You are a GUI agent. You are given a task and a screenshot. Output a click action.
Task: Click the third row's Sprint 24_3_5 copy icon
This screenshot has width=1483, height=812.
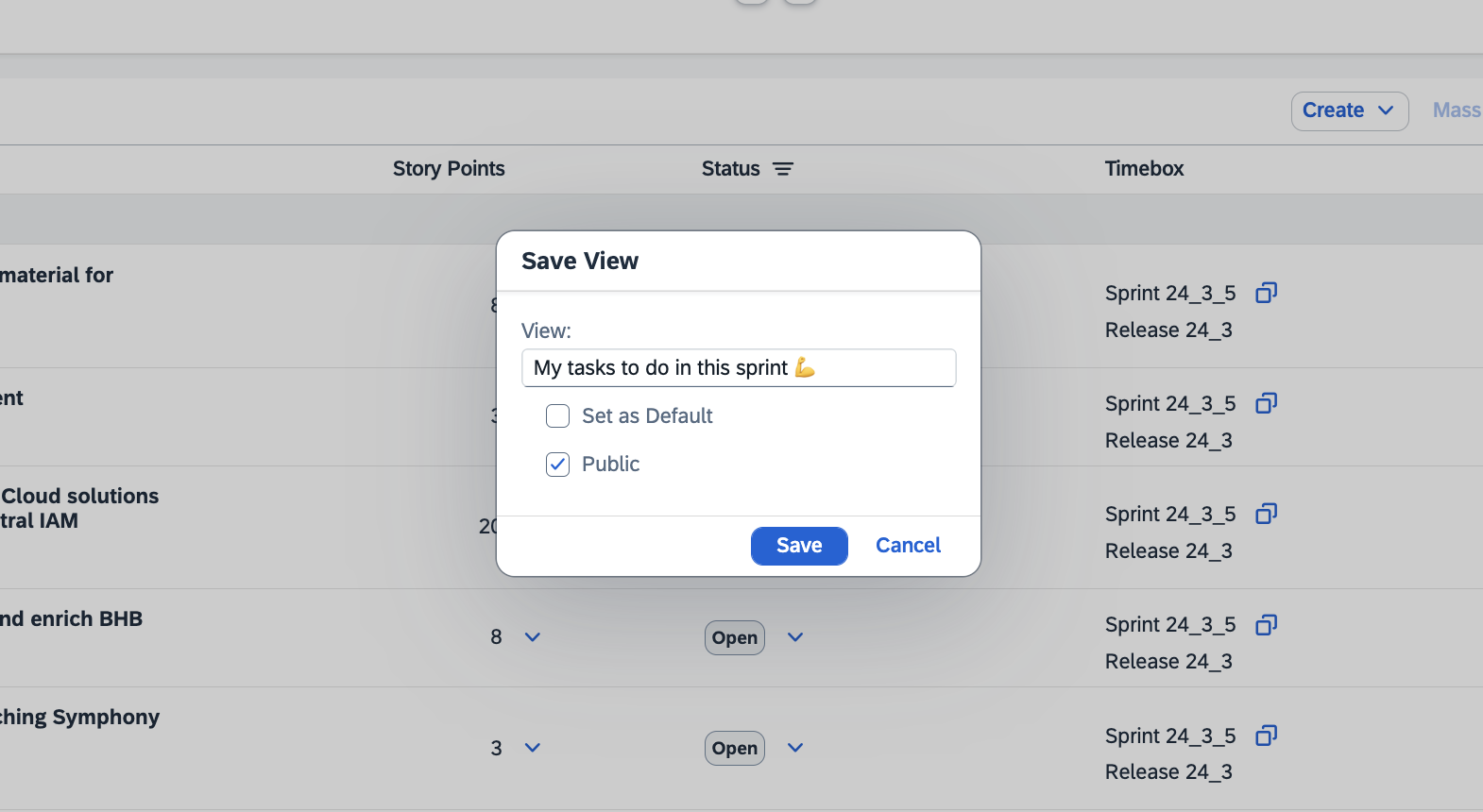(x=1266, y=514)
